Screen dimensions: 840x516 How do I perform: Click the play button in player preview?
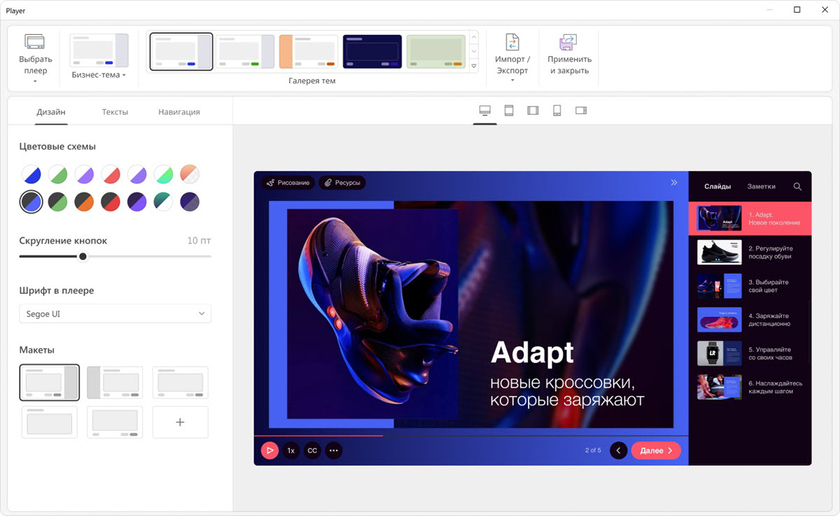tap(269, 450)
